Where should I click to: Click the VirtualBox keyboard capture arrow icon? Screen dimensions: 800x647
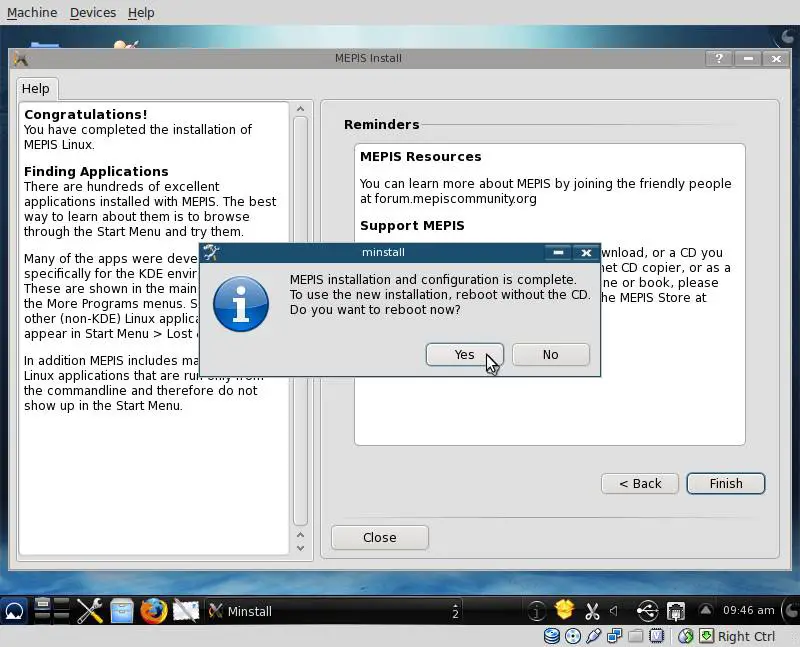click(x=706, y=636)
